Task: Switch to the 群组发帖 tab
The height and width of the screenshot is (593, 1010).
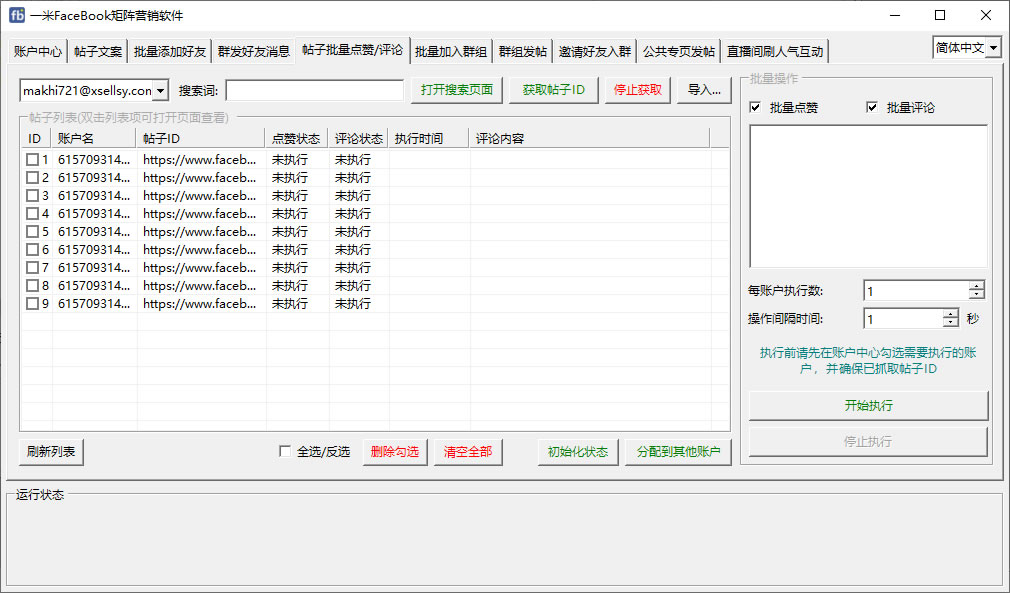Action: [522, 52]
